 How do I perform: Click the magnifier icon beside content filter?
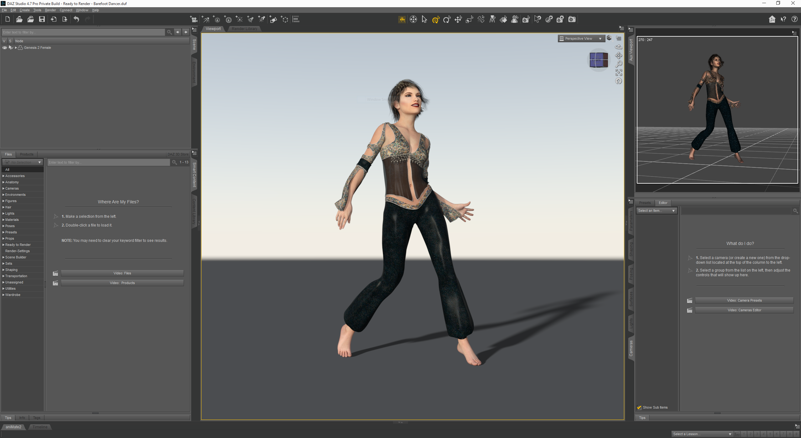pos(174,162)
